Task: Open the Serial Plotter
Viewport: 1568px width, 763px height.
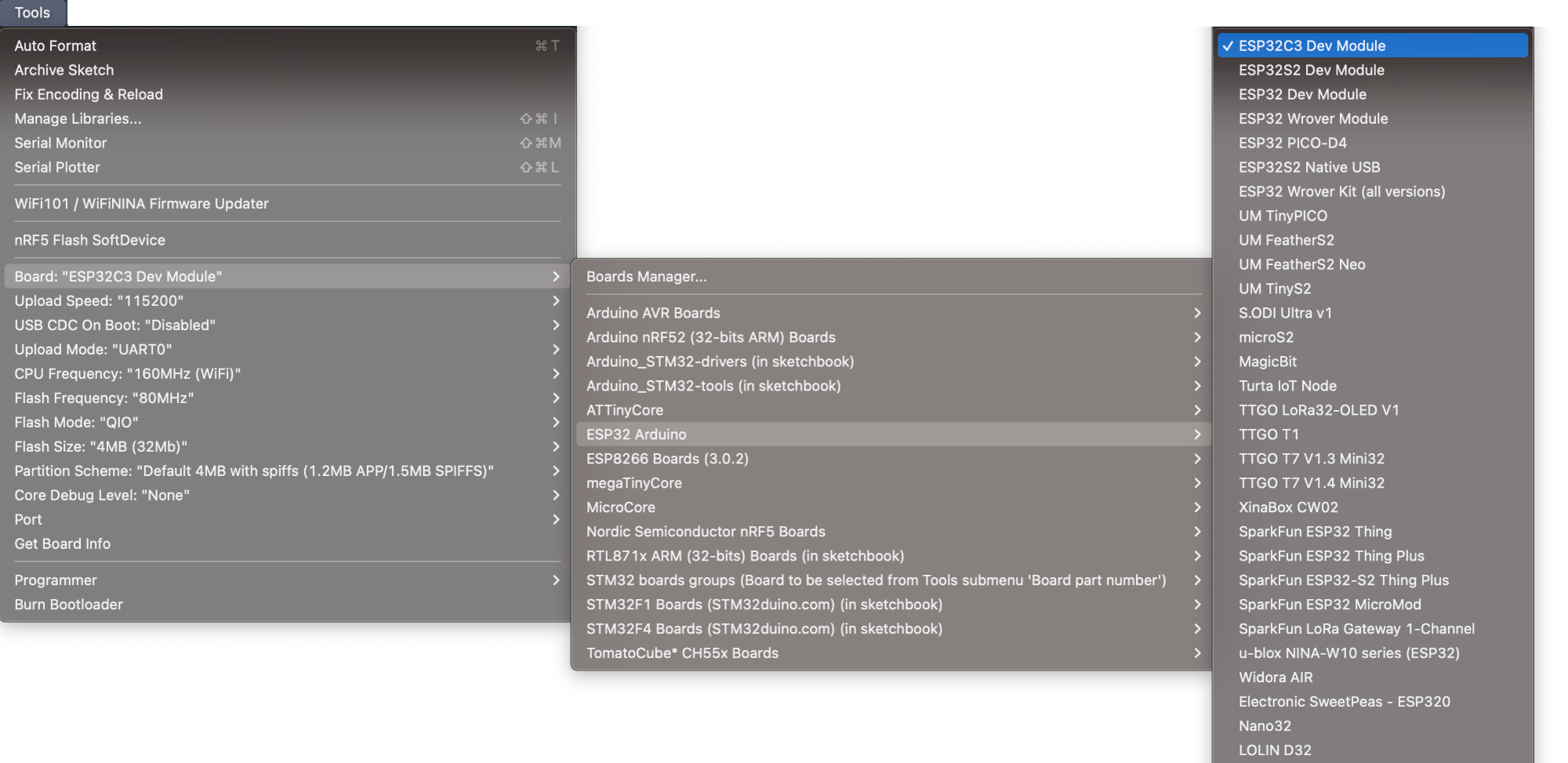Action: [x=57, y=167]
